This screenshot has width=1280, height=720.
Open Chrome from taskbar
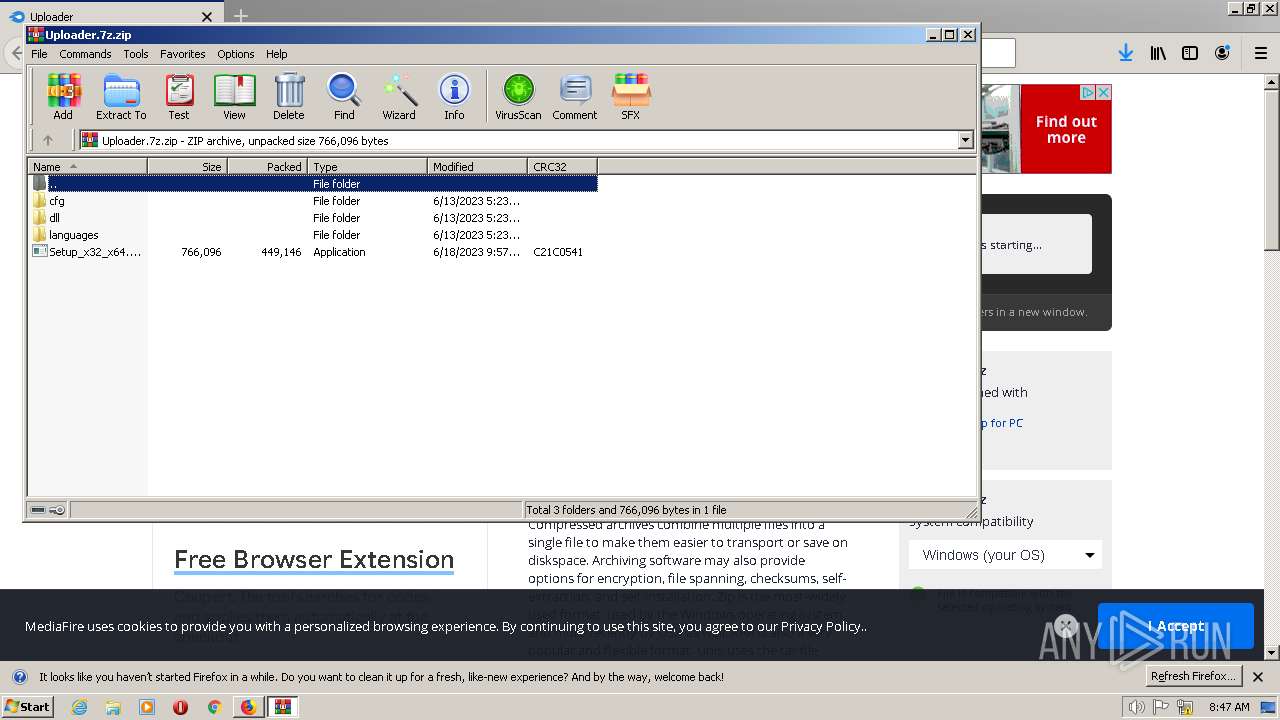[x=214, y=707]
